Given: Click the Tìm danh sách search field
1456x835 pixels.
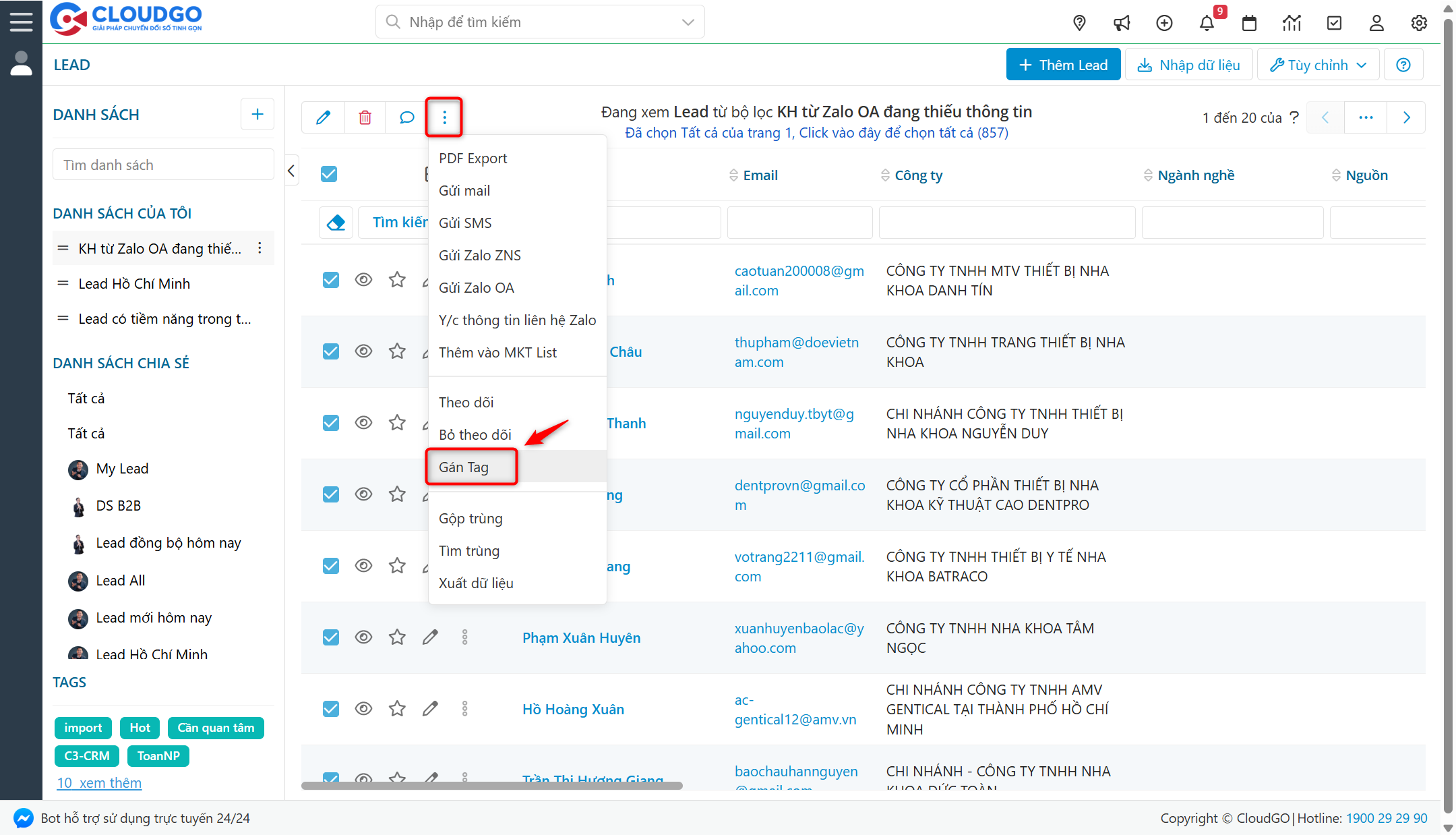Looking at the screenshot, I should tap(163, 165).
